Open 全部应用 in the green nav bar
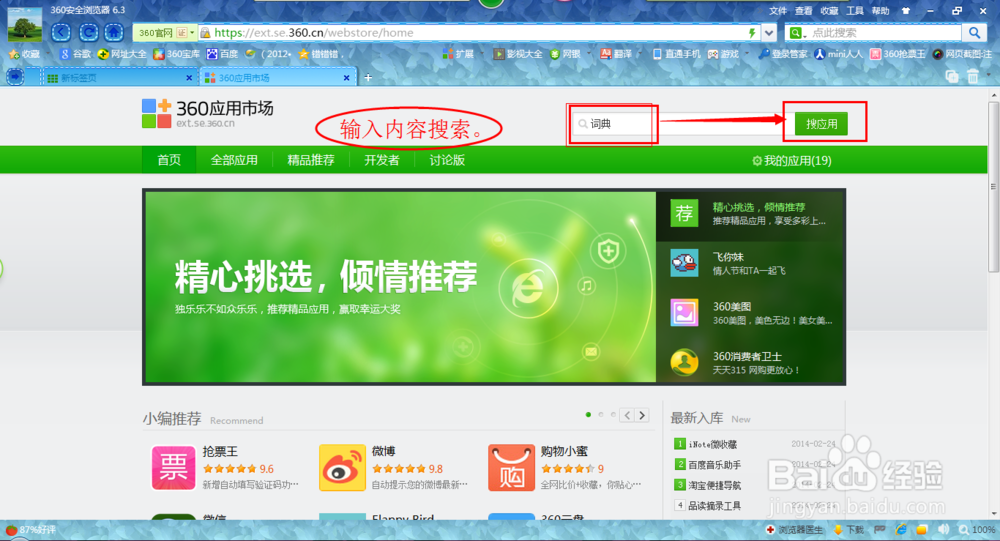The width and height of the screenshot is (1000, 541). coord(234,160)
